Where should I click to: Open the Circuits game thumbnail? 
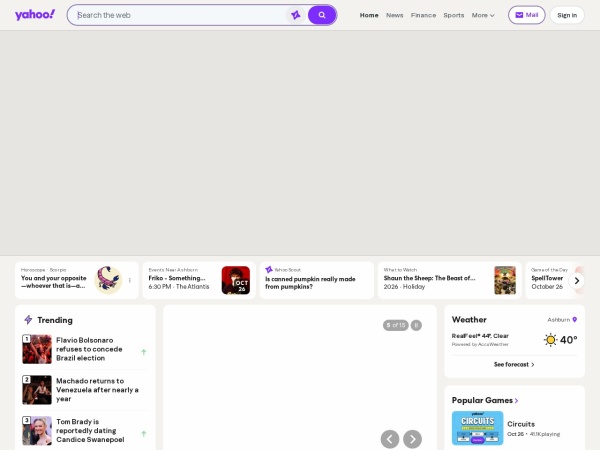(477, 428)
